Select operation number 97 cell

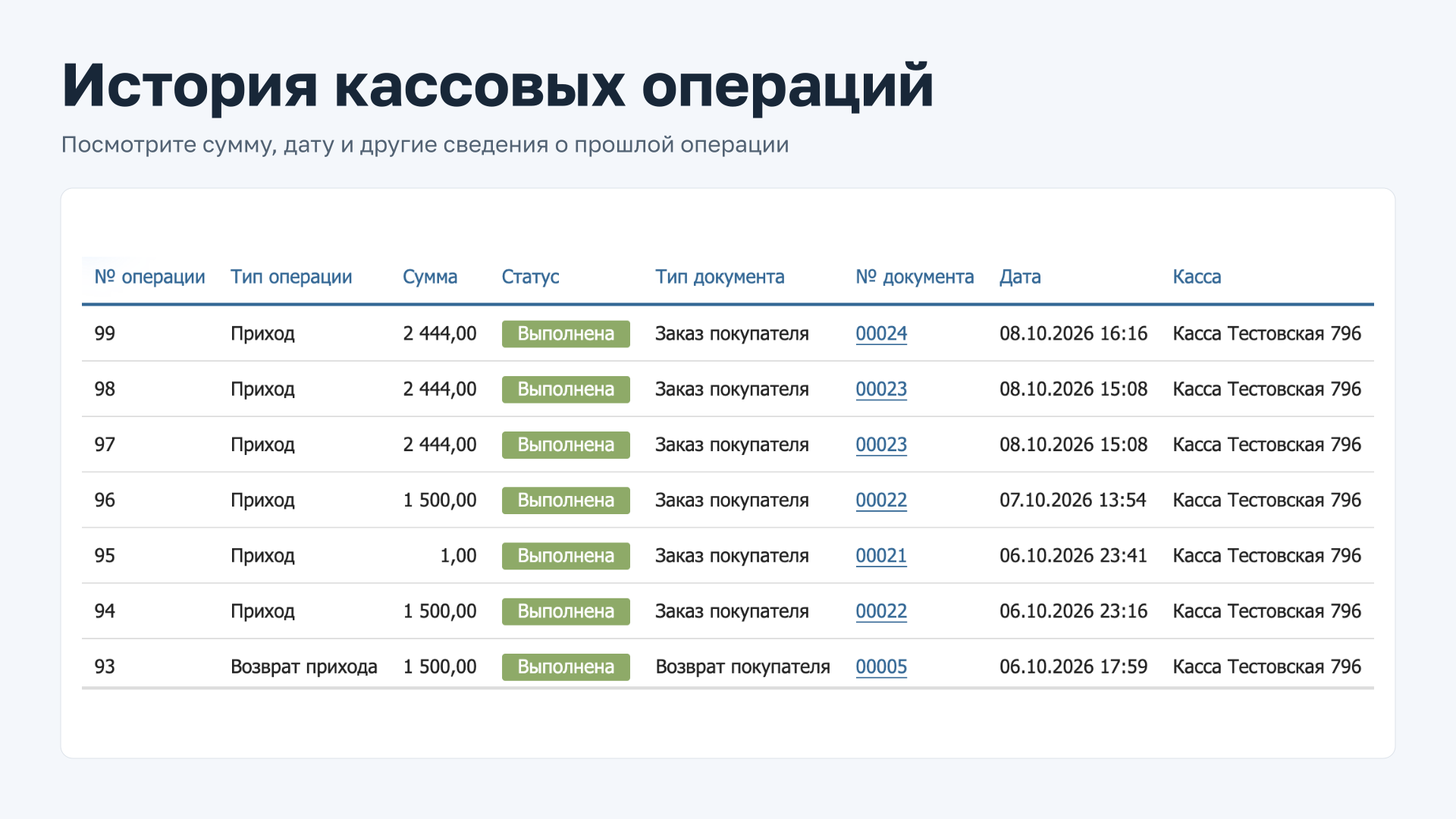(x=105, y=444)
